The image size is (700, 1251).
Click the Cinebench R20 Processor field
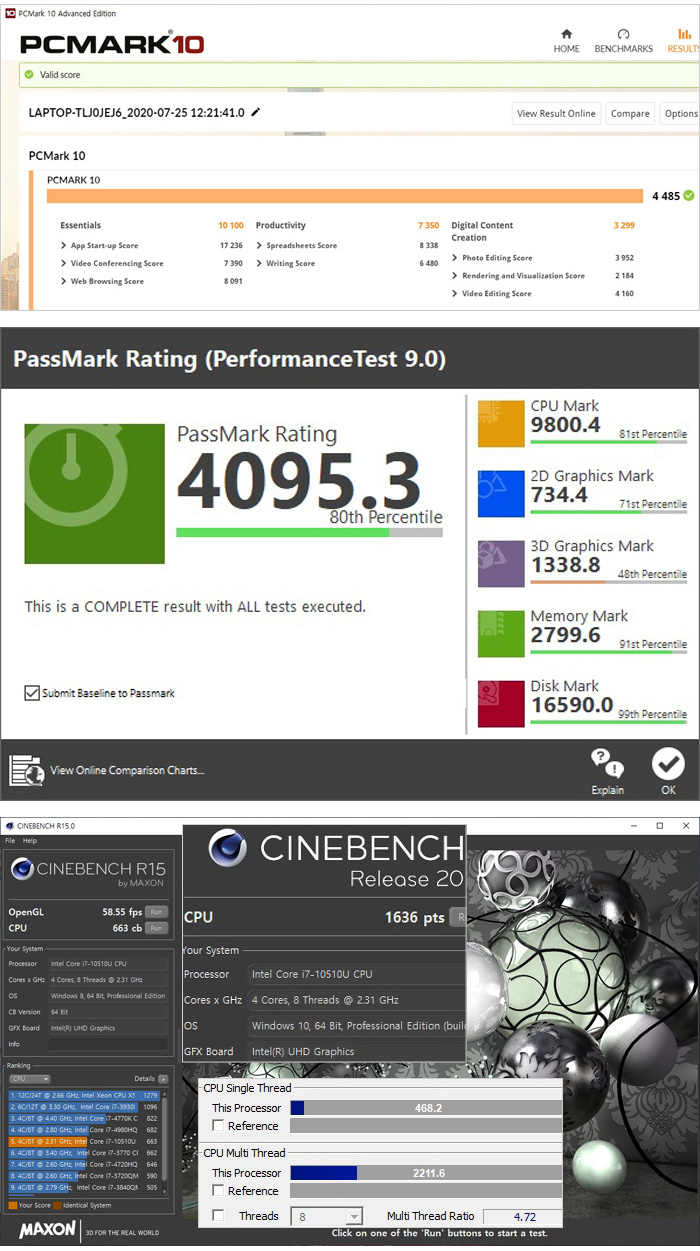357,974
